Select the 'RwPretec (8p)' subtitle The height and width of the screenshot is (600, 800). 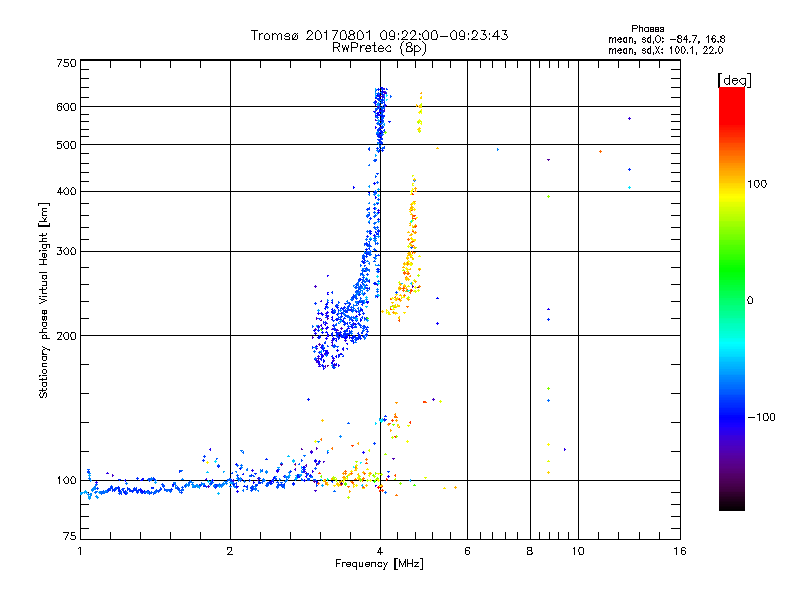[379, 48]
